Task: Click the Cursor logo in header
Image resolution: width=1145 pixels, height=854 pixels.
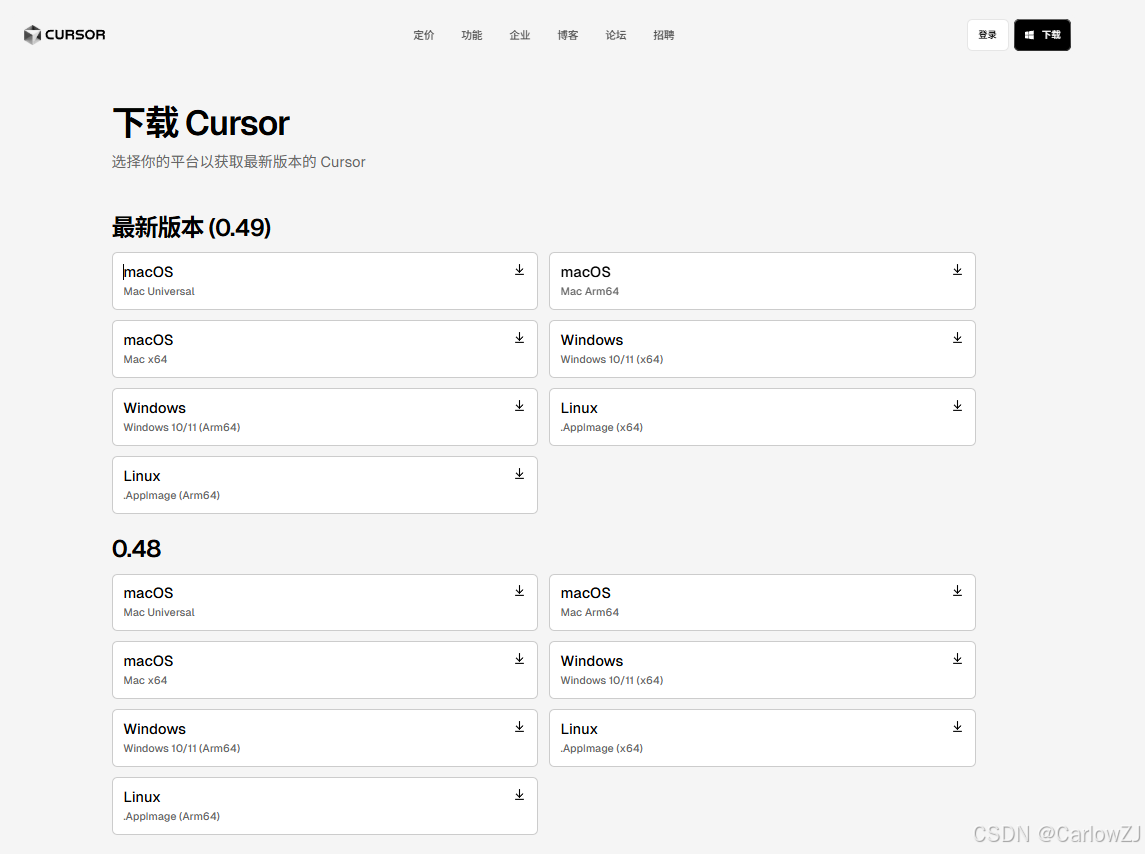Action: (64, 34)
